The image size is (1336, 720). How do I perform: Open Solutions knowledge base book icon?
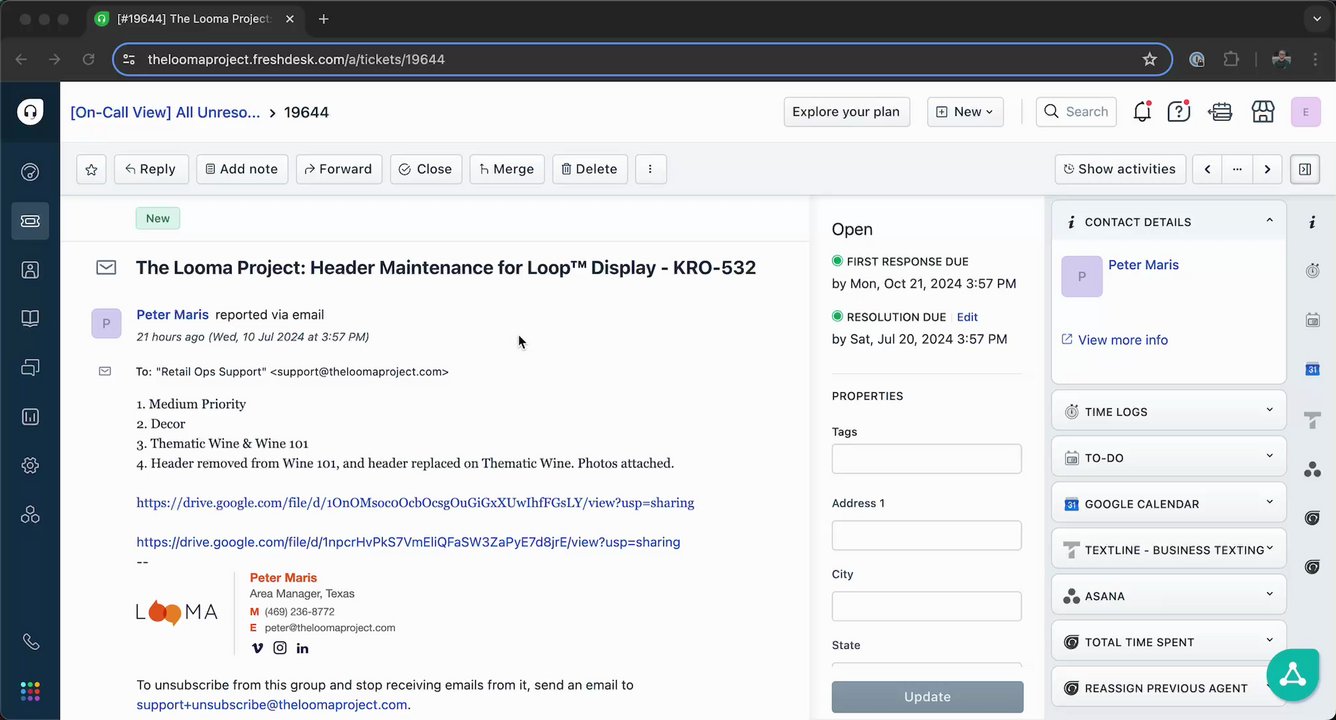pos(30,319)
